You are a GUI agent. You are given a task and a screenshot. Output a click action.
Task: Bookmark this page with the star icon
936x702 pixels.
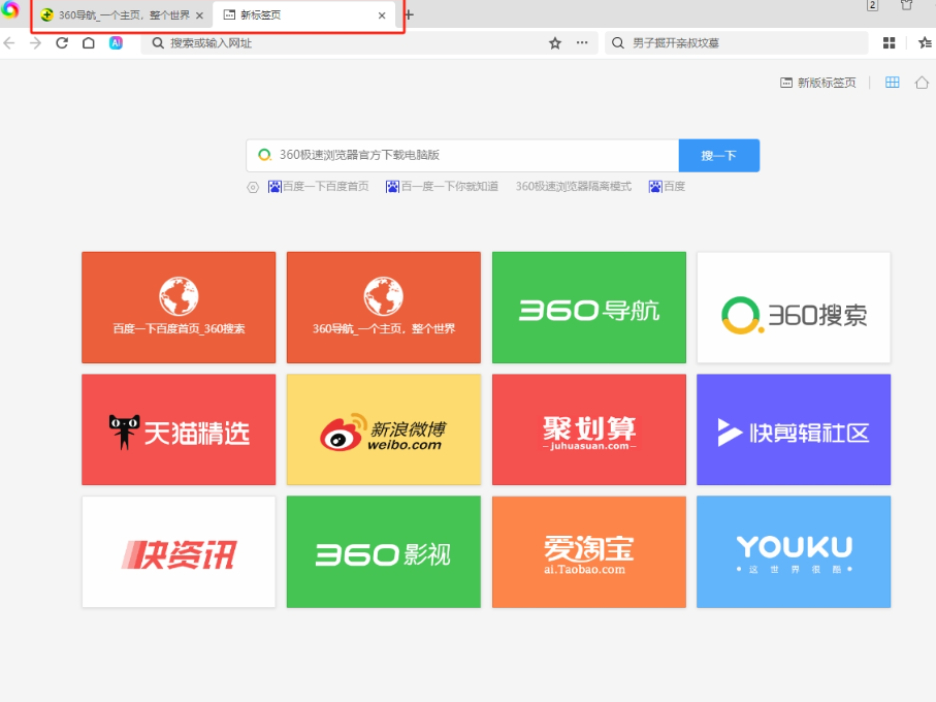point(555,43)
